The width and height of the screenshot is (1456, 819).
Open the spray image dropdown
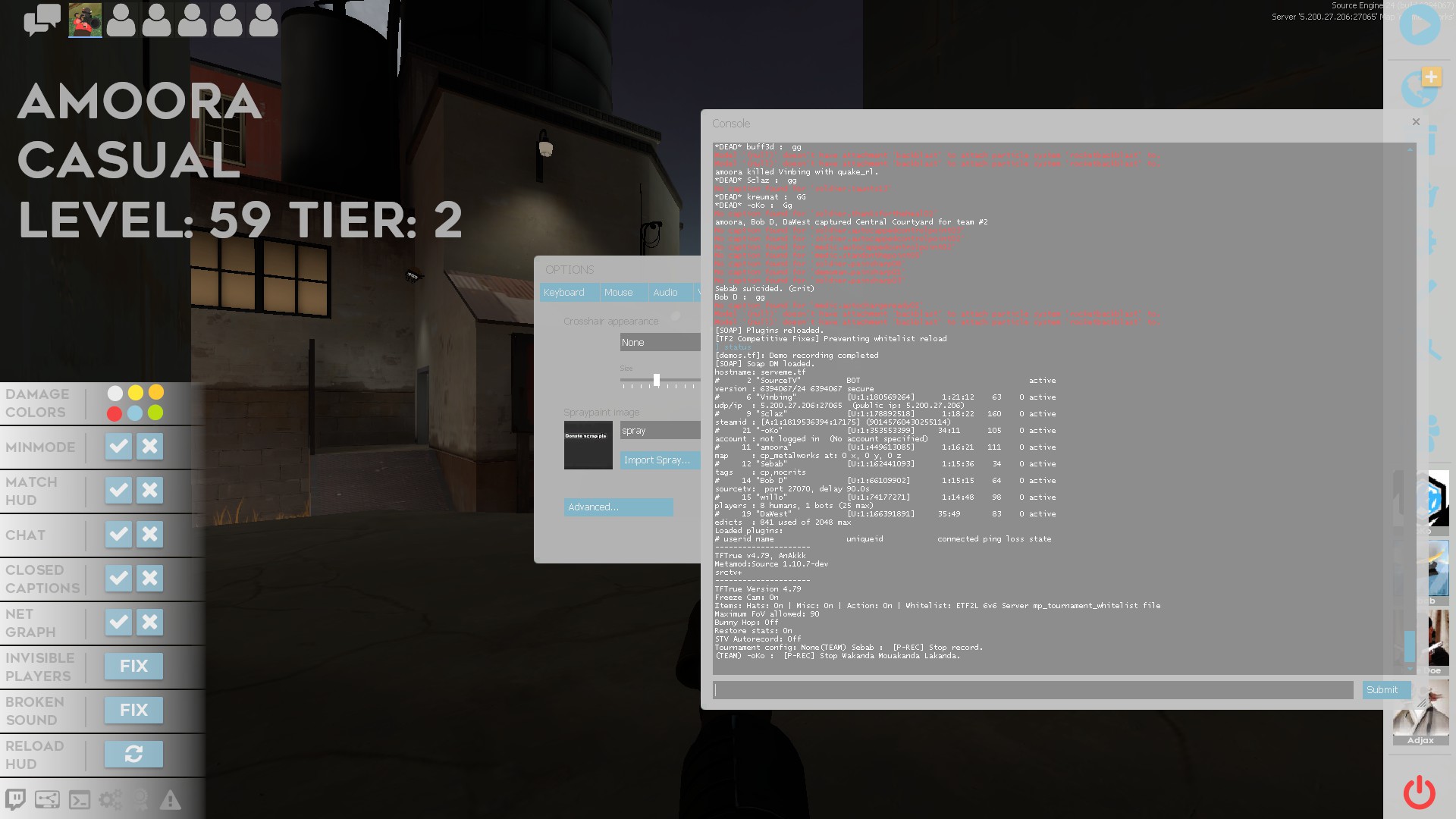(660, 430)
